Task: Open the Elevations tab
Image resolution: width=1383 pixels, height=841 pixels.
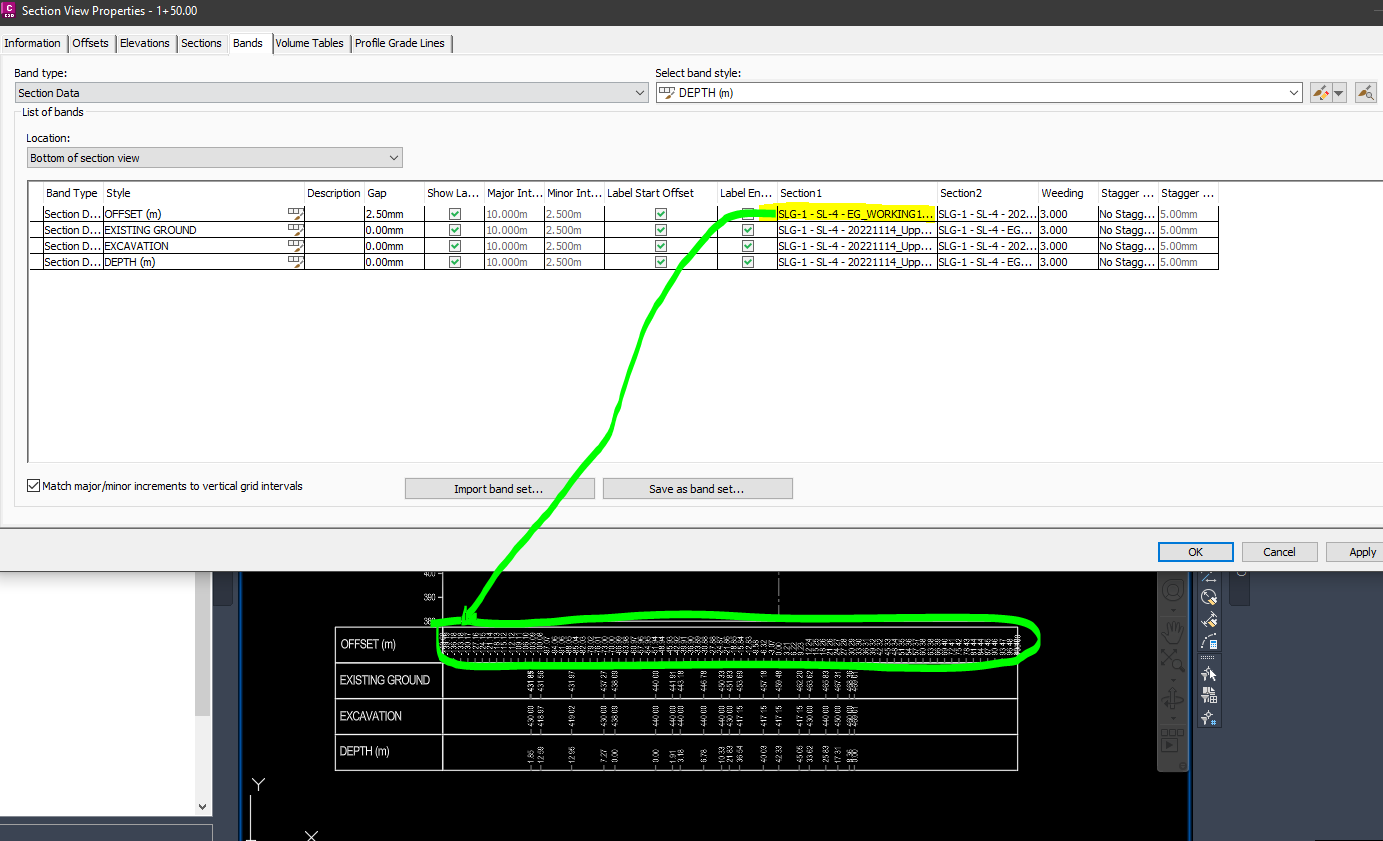Action: [x=144, y=43]
